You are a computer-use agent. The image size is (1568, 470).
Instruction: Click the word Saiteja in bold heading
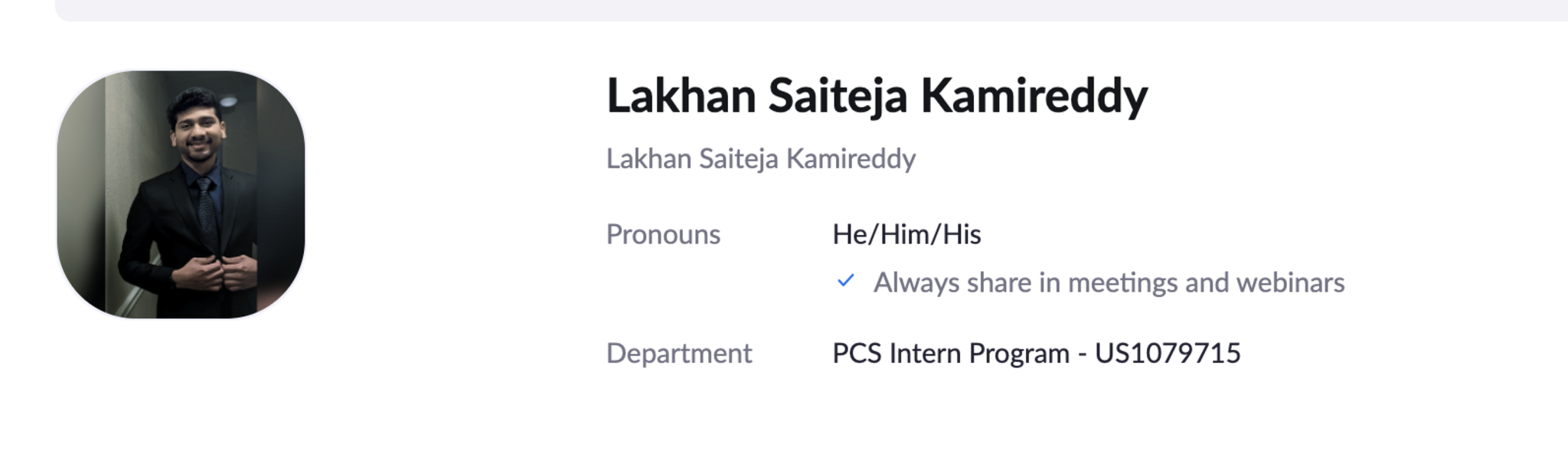838,96
